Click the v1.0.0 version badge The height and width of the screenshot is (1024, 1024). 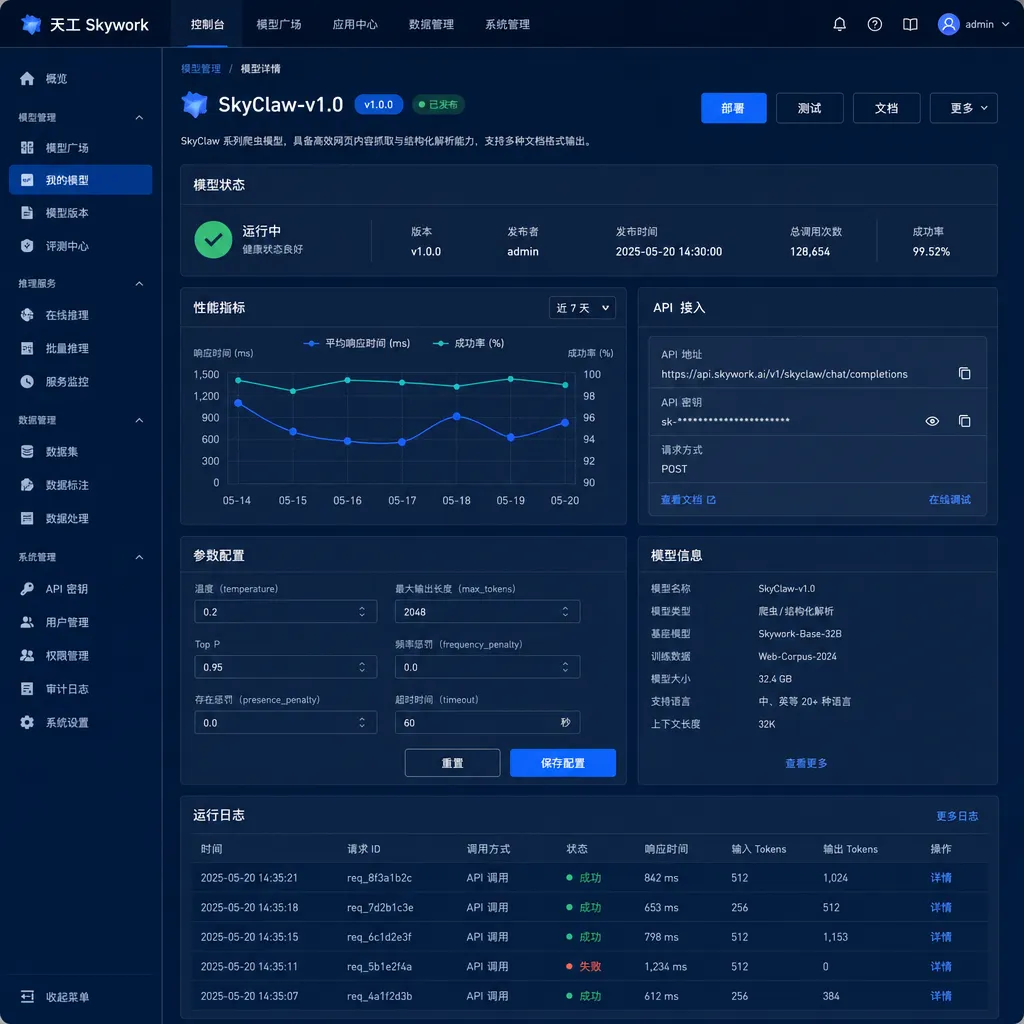378,104
